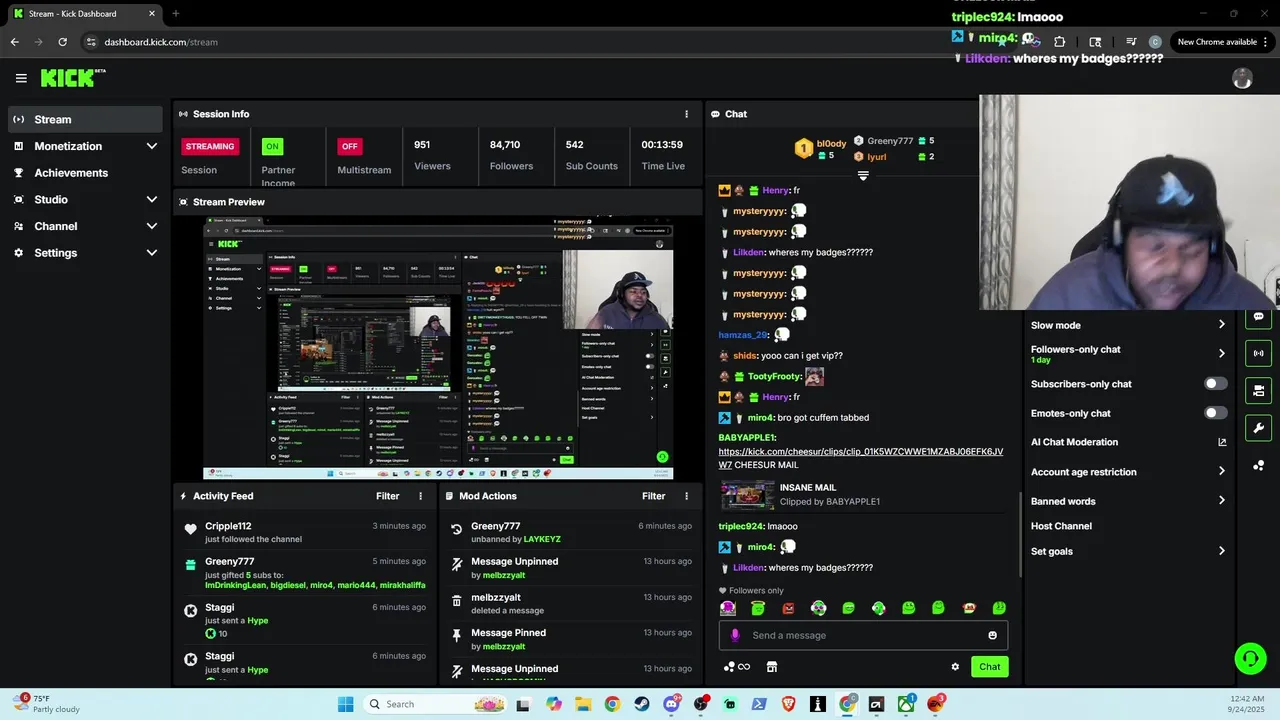This screenshot has width=1280, height=720.
Task: Click Filter in Activity Feed
Action: (x=388, y=496)
